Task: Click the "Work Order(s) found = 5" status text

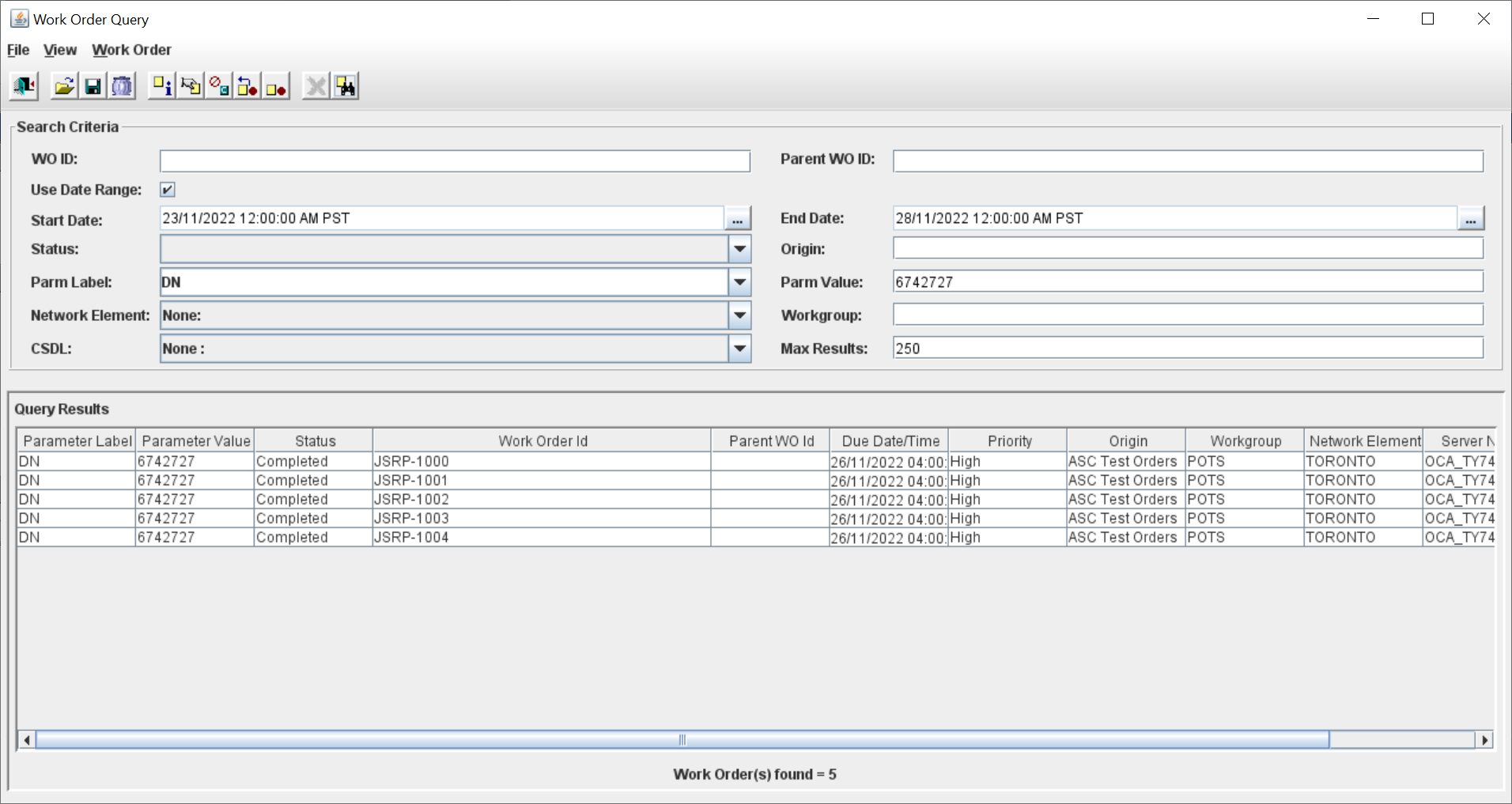Action: coord(754,775)
